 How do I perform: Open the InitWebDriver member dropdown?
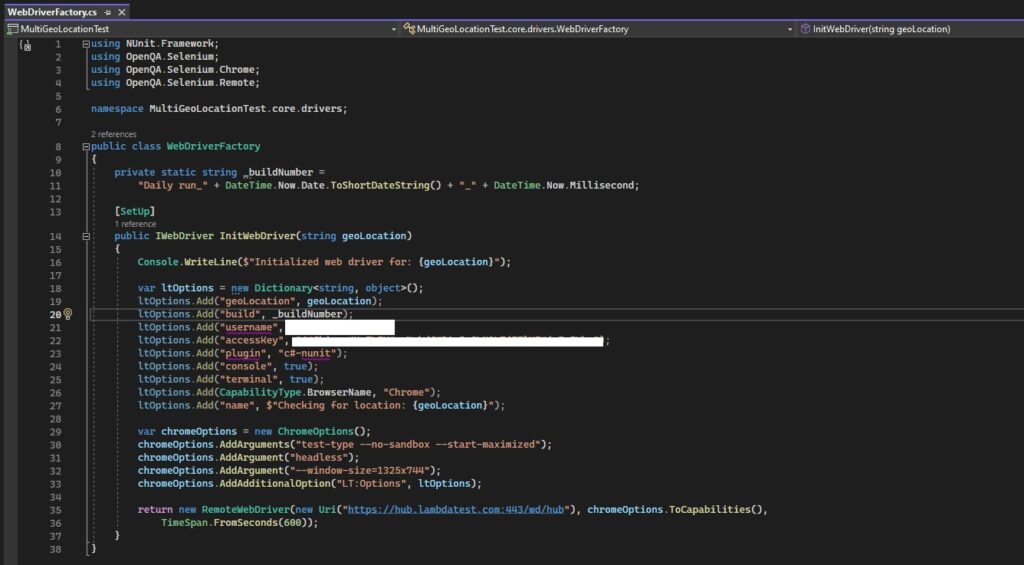tap(1015, 29)
